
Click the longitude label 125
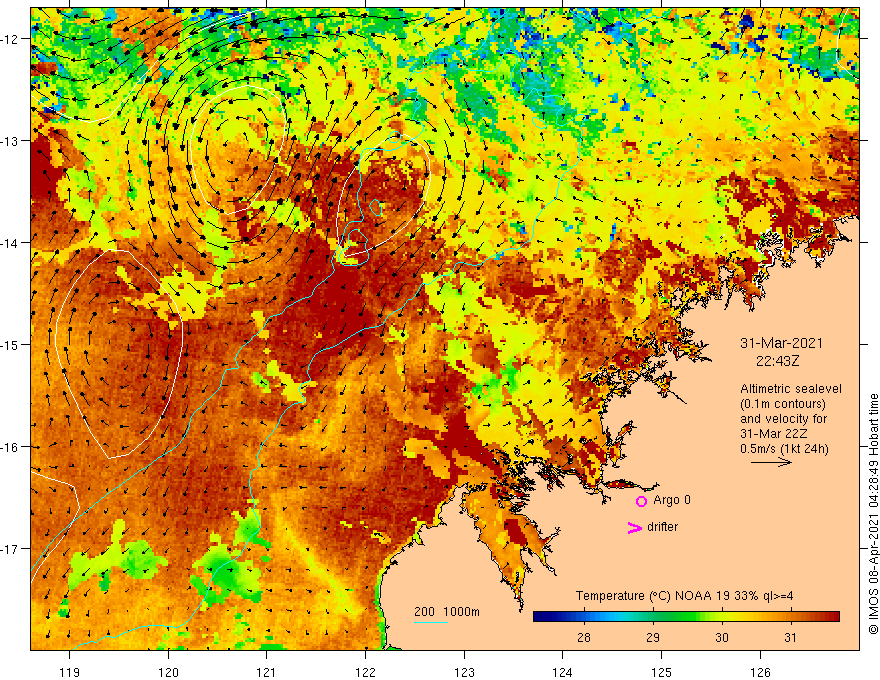coord(662,672)
